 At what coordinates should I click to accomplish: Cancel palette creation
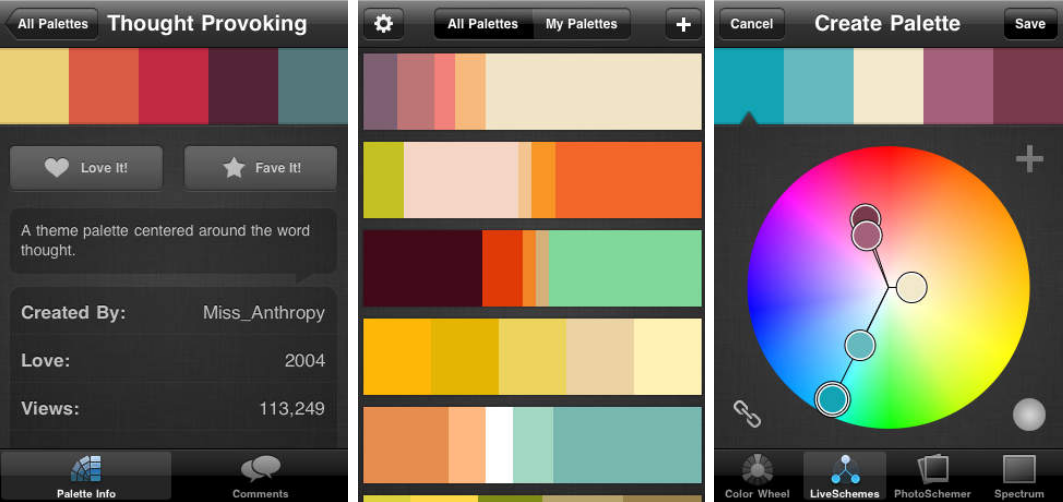[751, 24]
